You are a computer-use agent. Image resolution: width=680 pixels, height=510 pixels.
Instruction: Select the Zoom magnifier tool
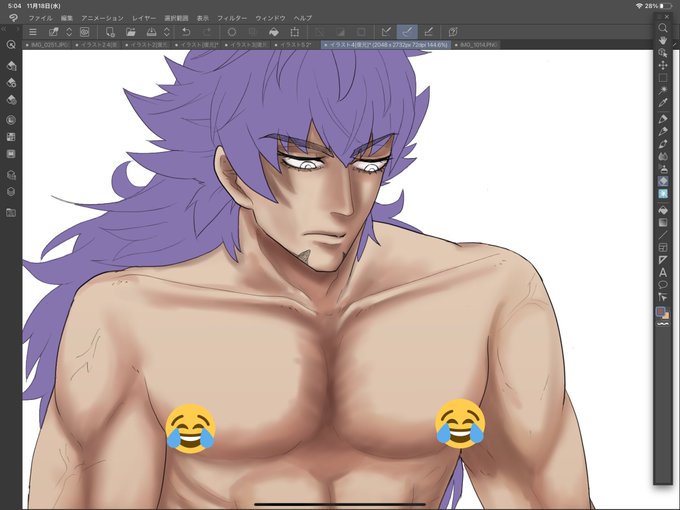pos(663,28)
